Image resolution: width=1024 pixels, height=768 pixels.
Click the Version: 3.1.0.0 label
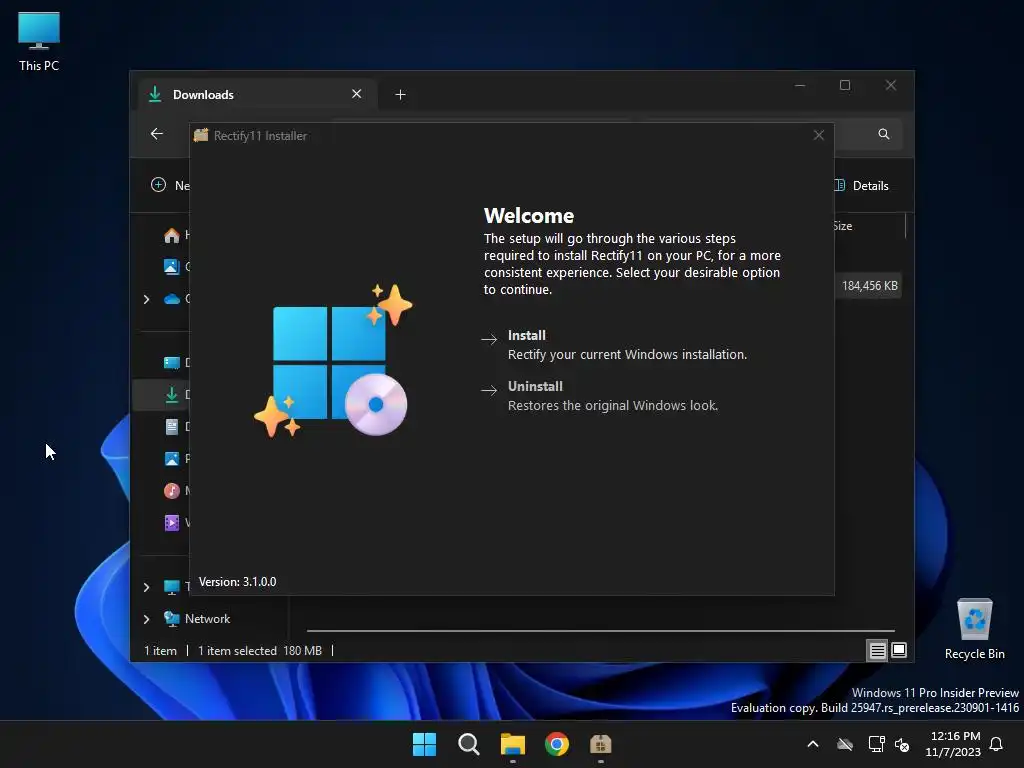click(238, 582)
